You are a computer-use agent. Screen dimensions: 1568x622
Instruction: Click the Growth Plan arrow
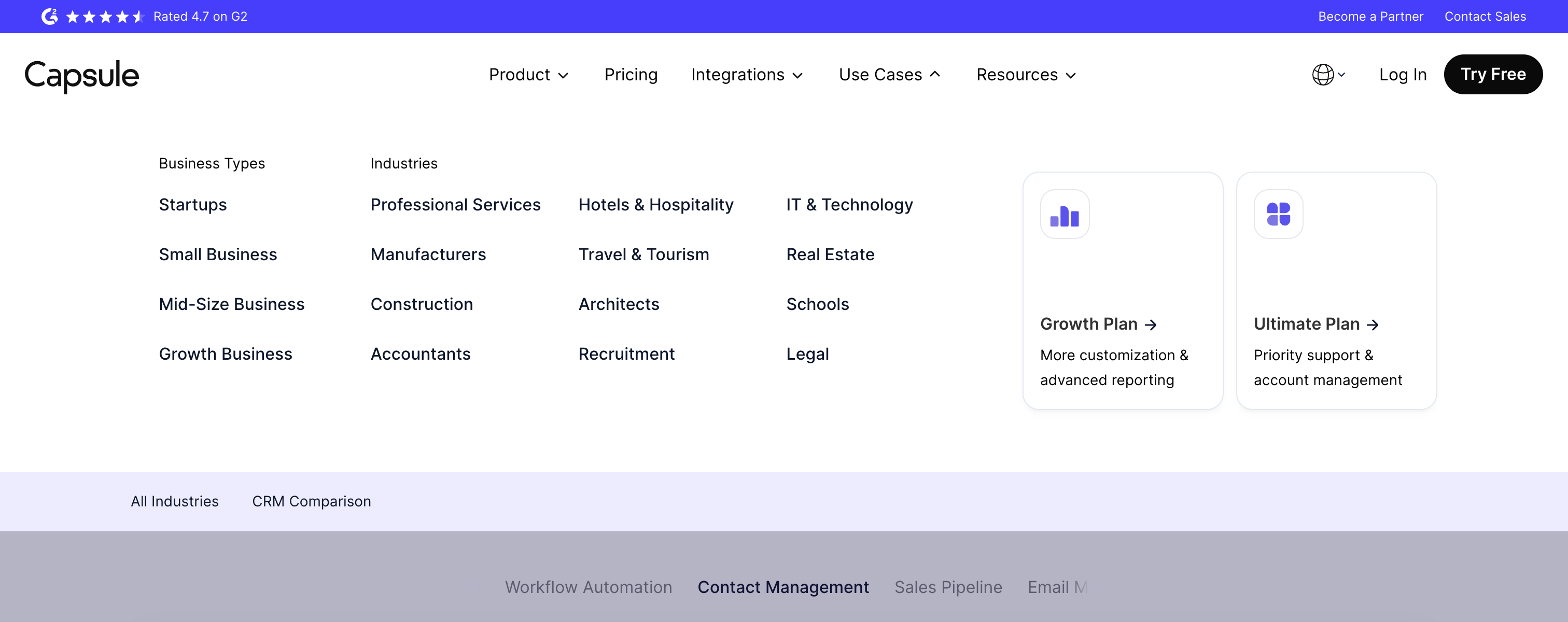(1151, 325)
